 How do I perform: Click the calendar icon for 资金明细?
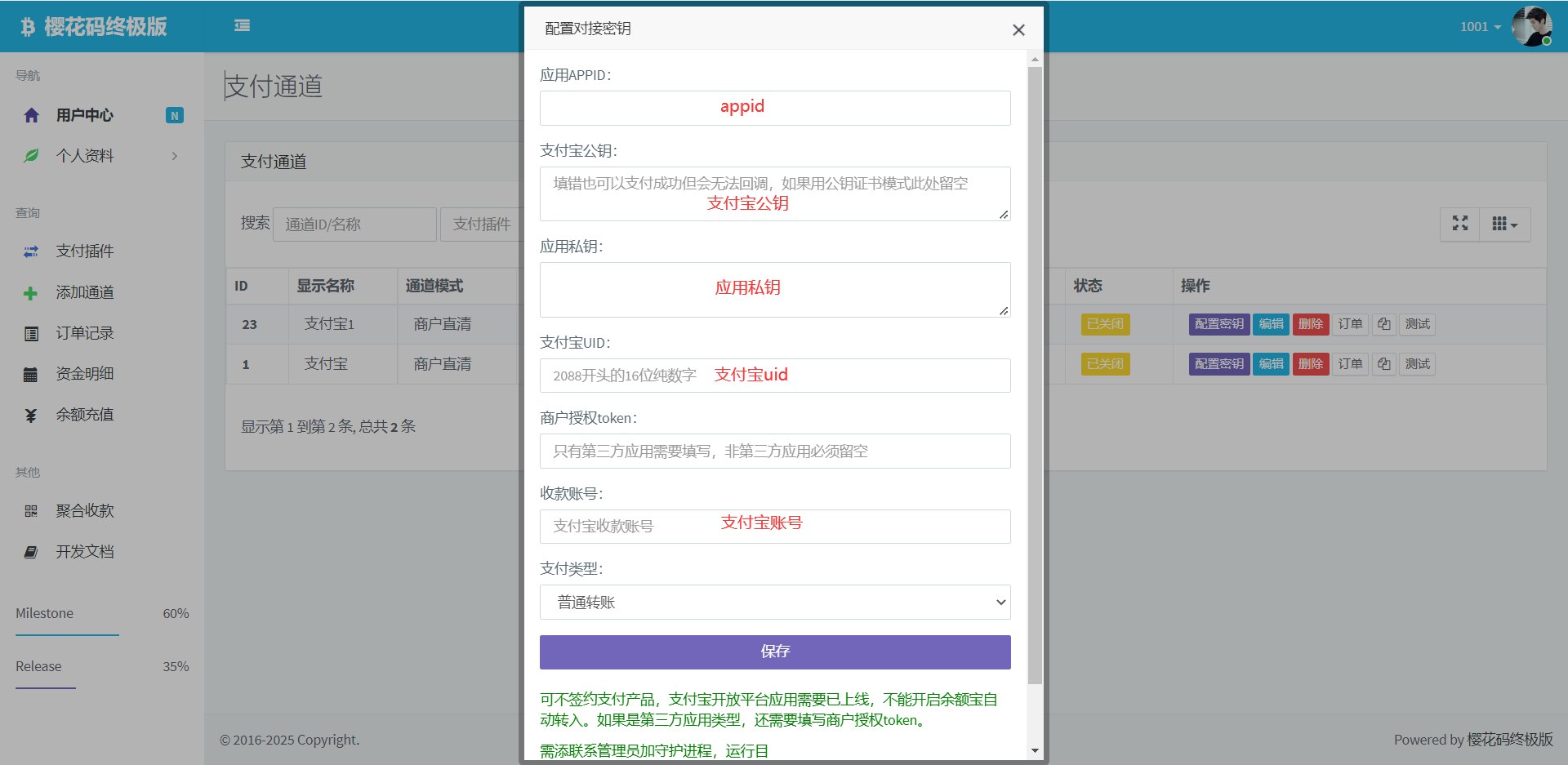click(31, 375)
